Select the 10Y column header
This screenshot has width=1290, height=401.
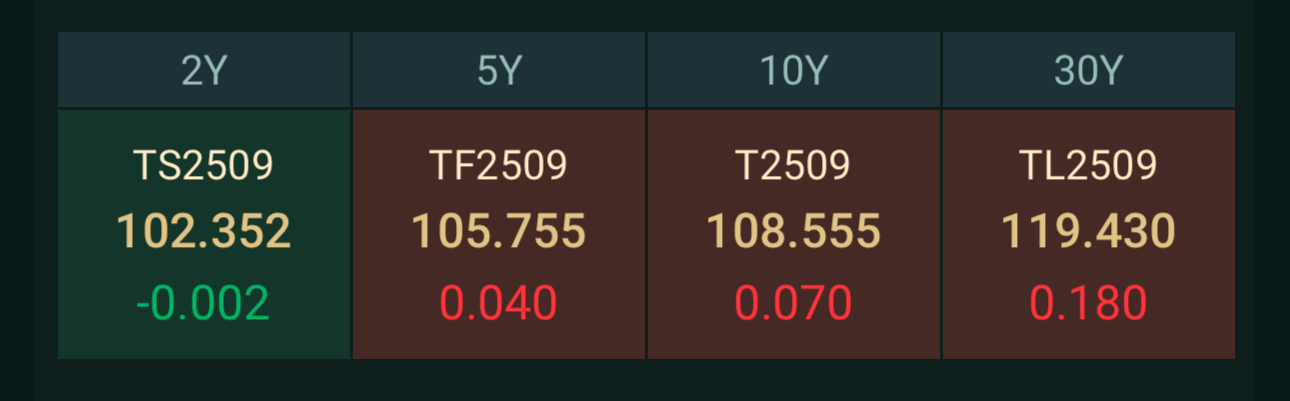click(794, 70)
